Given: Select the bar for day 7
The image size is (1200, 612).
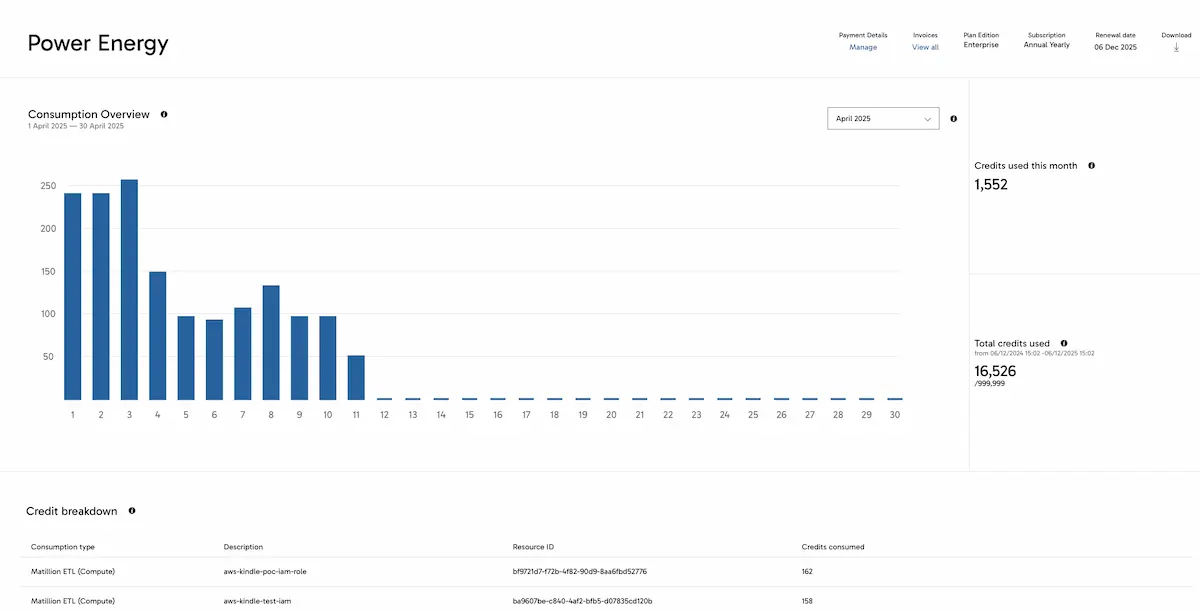Looking at the screenshot, I should tap(242, 353).
